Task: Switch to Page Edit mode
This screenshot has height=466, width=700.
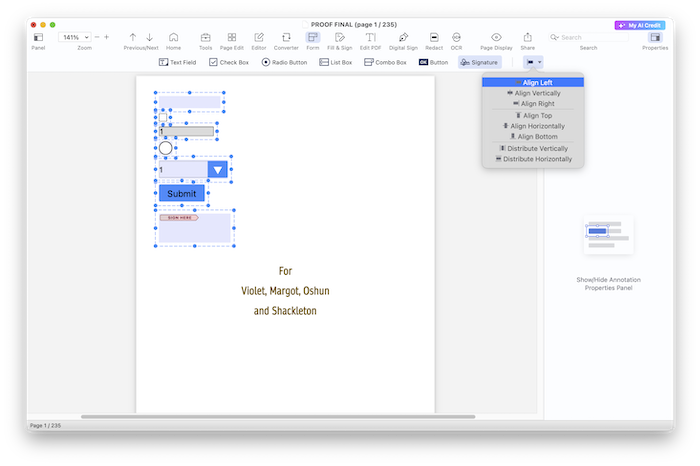Action: coord(232,37)
